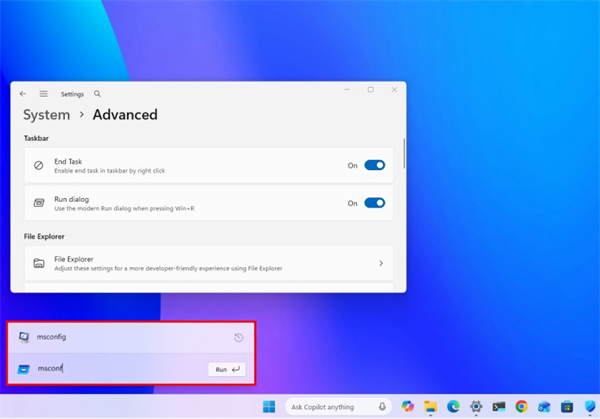Screen dimensions: 600x419
Task: Click the File Explorer section heading
Action: tap(44, 236)
